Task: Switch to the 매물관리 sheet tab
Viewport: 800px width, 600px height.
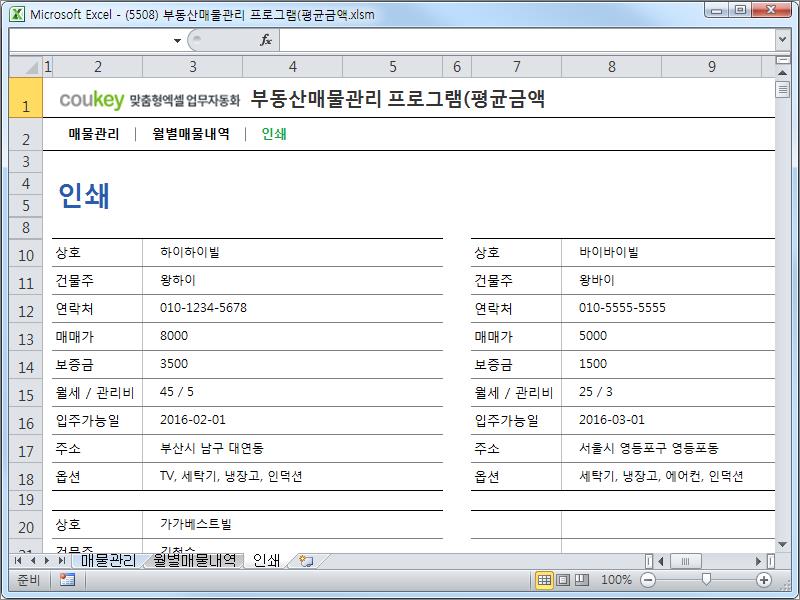Action: 108,561
